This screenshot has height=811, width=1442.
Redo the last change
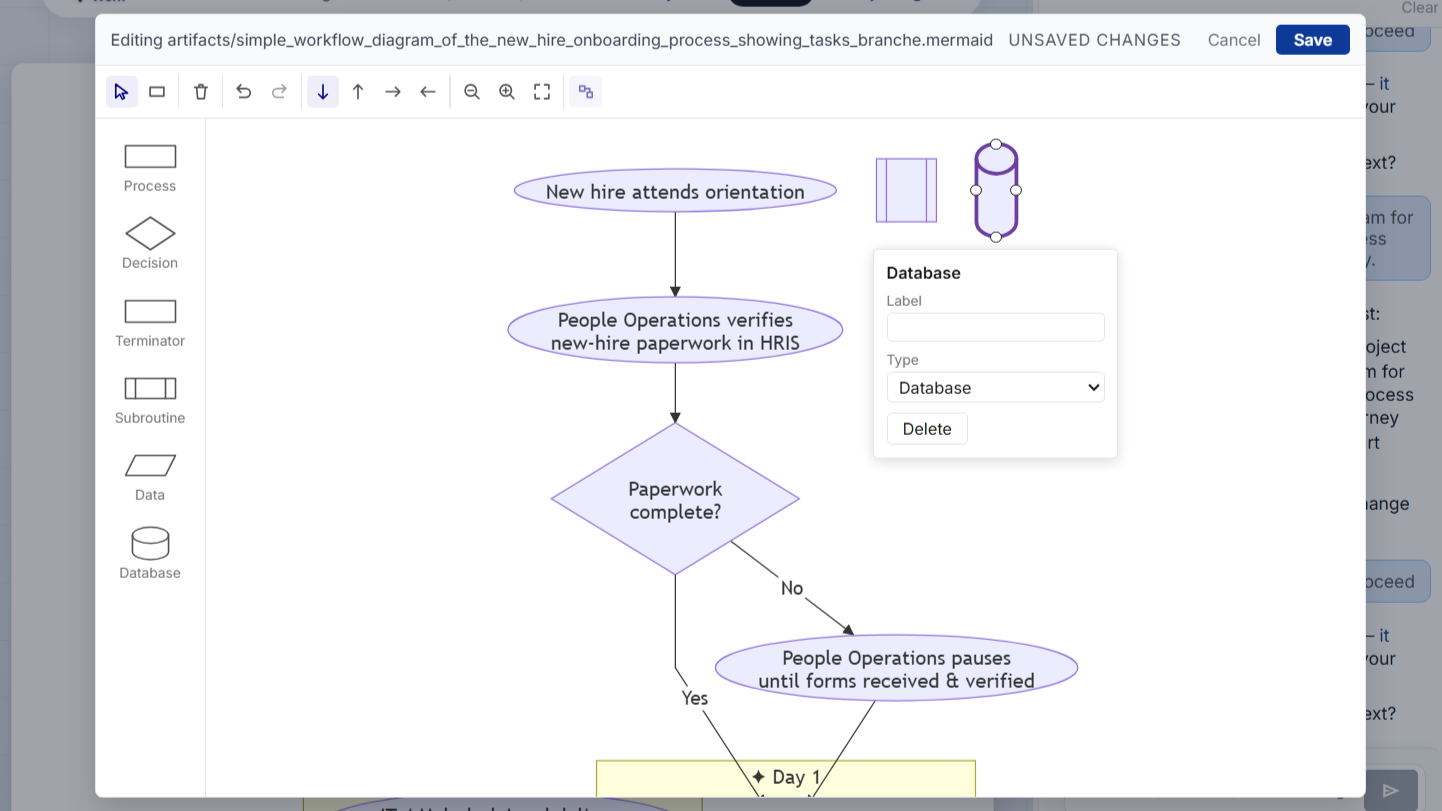click(x=280, y=92)
